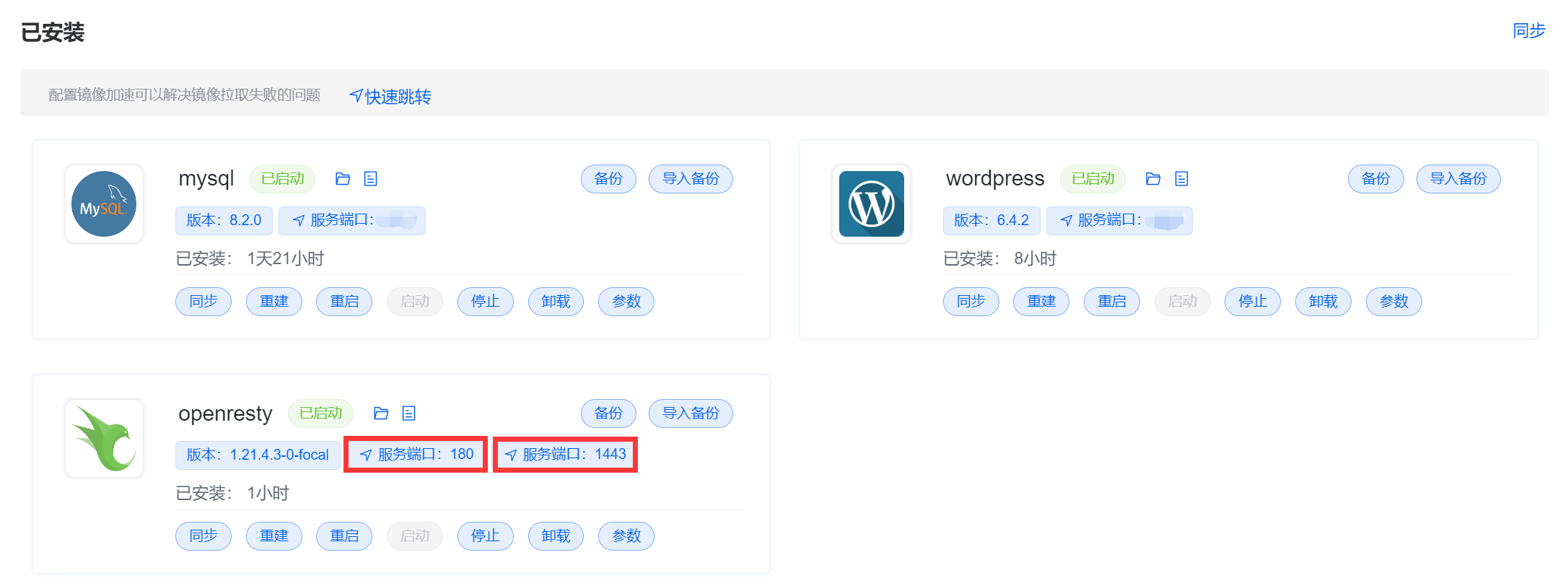The image size is (1568, 586).
Task: Click the openresty bird logo
Action: (x=104, y=439)
